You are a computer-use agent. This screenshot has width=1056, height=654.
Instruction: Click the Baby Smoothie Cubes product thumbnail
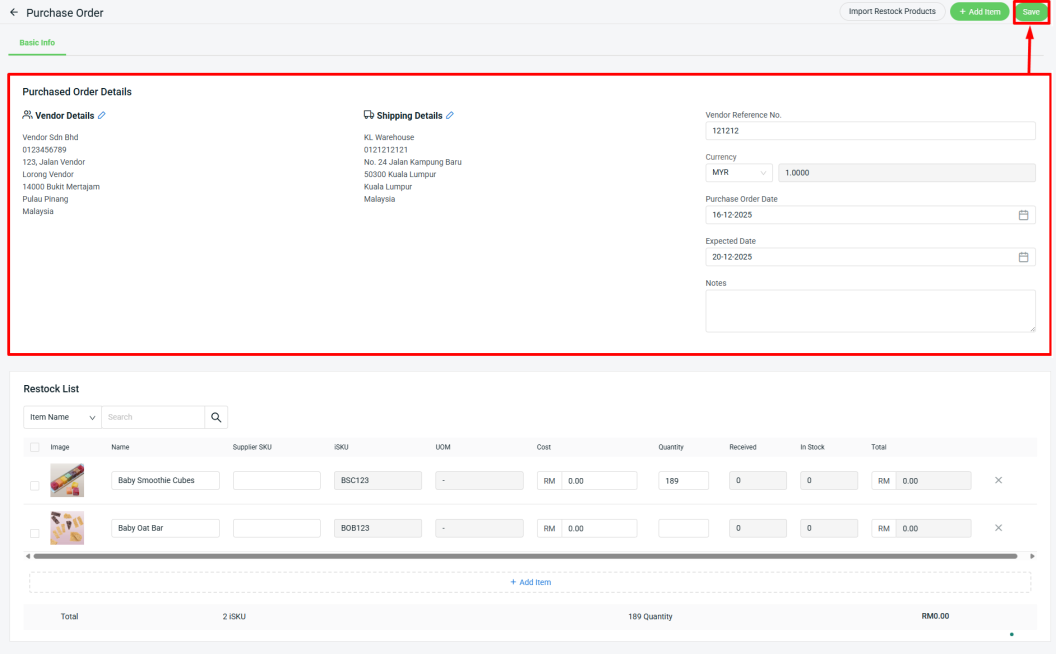(67, 481)
